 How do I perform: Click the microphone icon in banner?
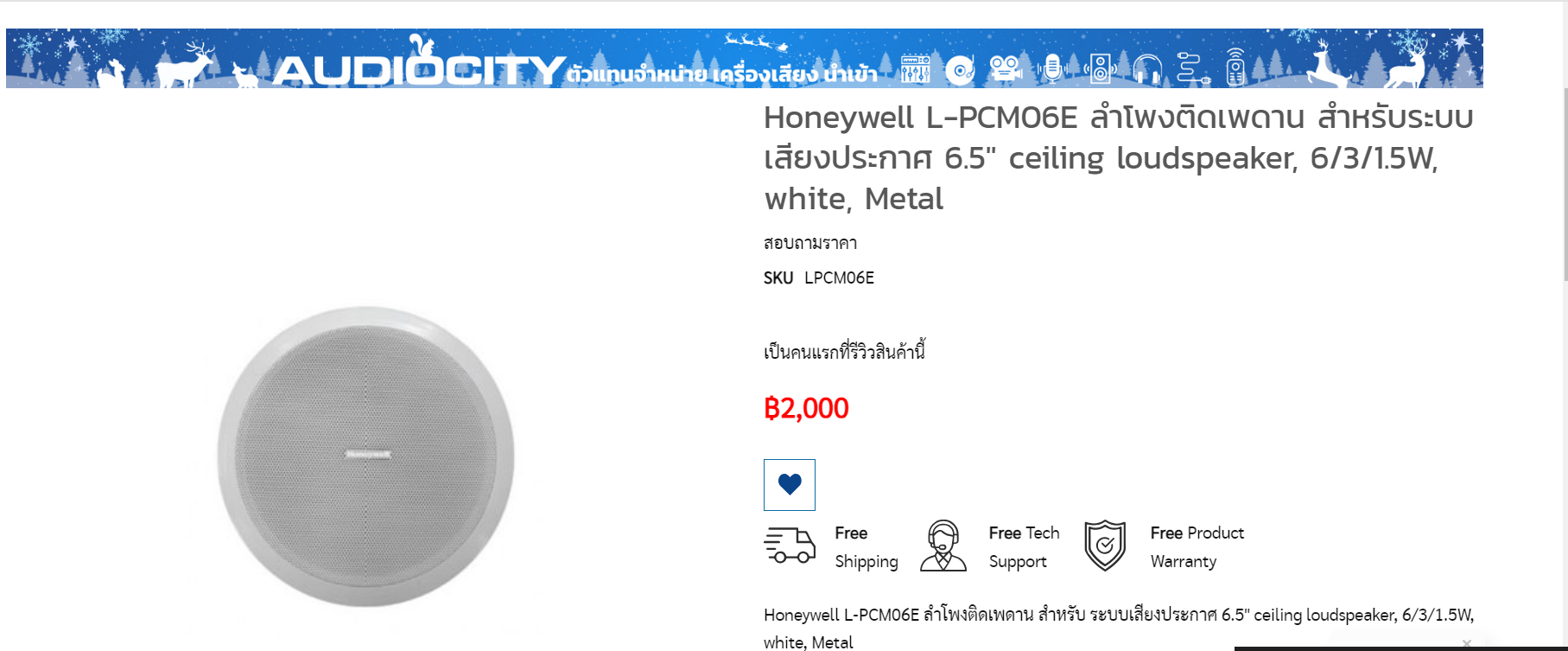click(x=1052, y=67)
